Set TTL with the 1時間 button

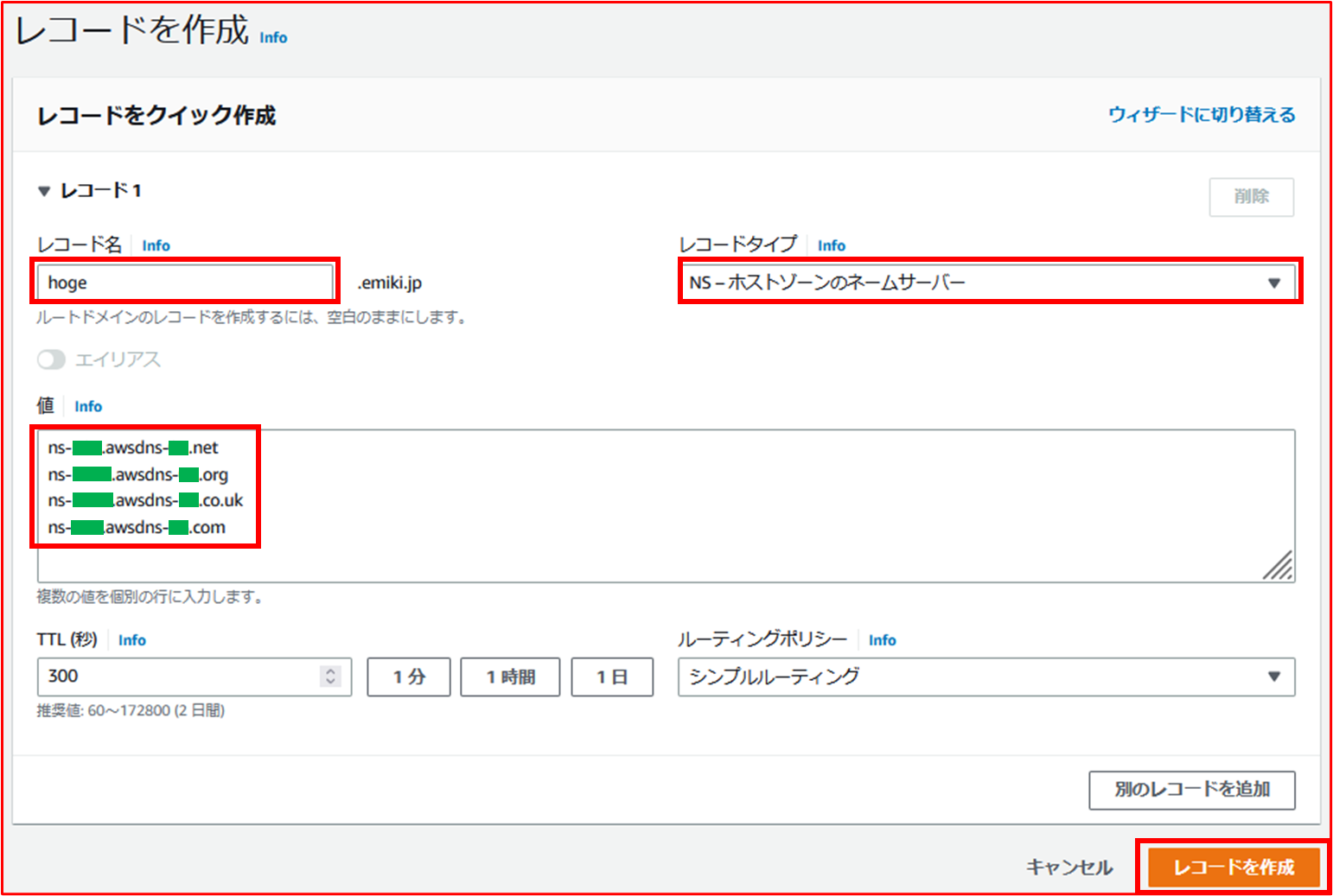click(x=510, y=677)
